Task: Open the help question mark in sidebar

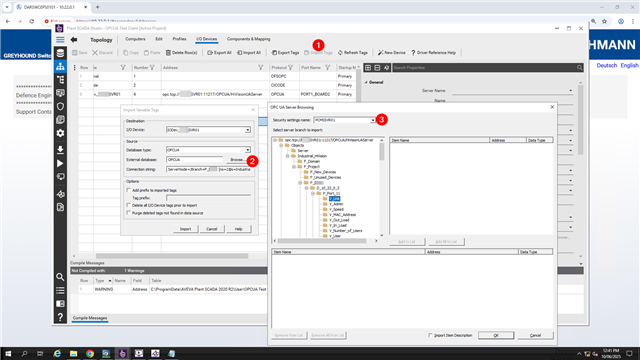Action: [x=60, y=317]
